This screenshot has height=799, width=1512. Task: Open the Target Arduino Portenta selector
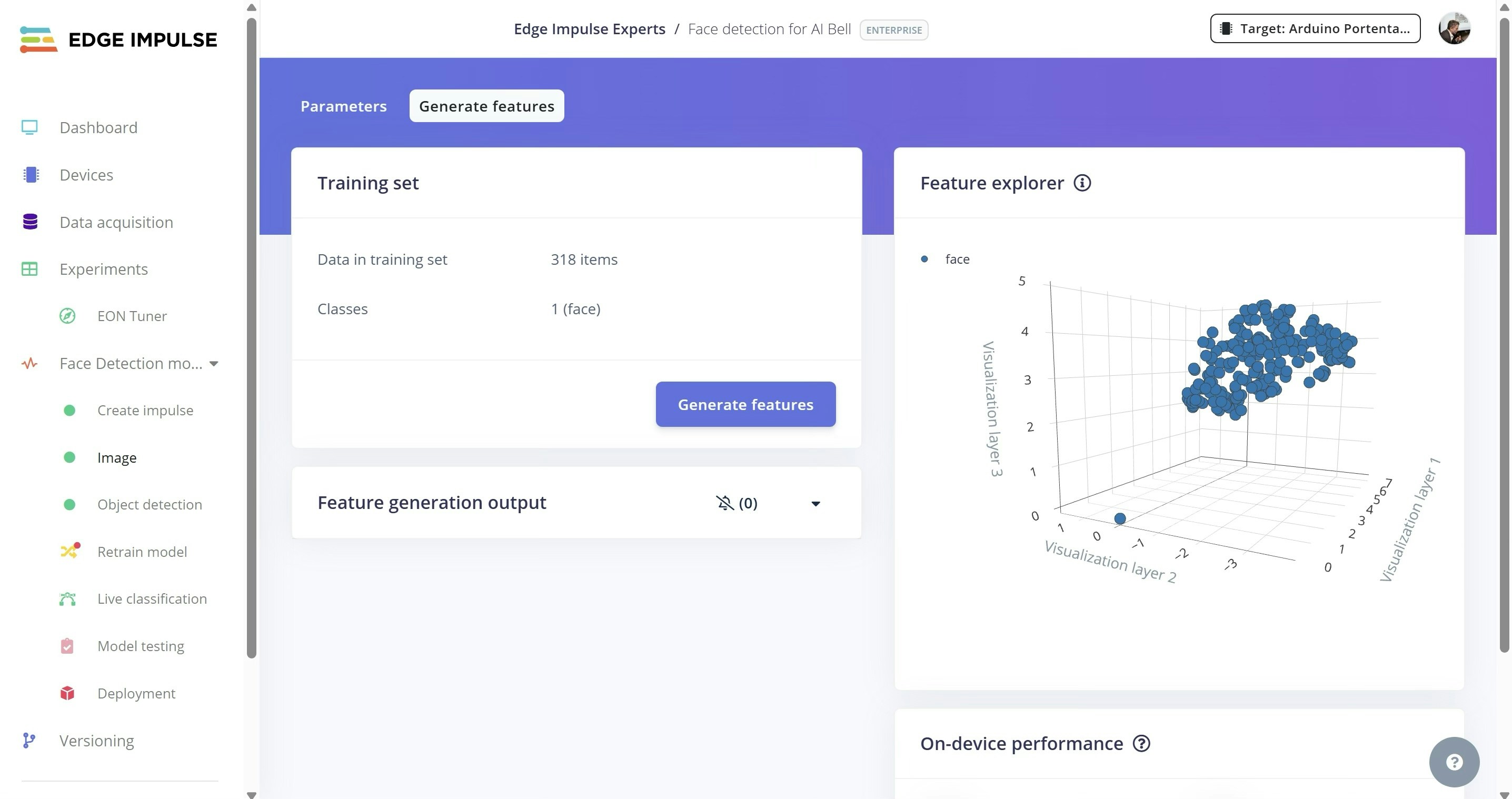pos(1315,28)
